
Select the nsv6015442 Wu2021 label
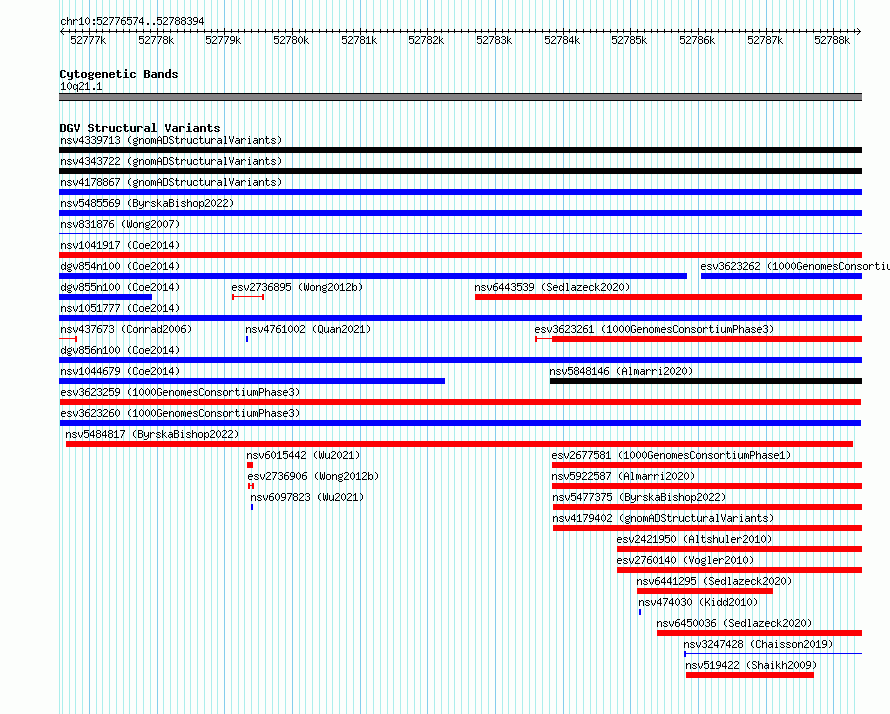click(x=303, y=455)
